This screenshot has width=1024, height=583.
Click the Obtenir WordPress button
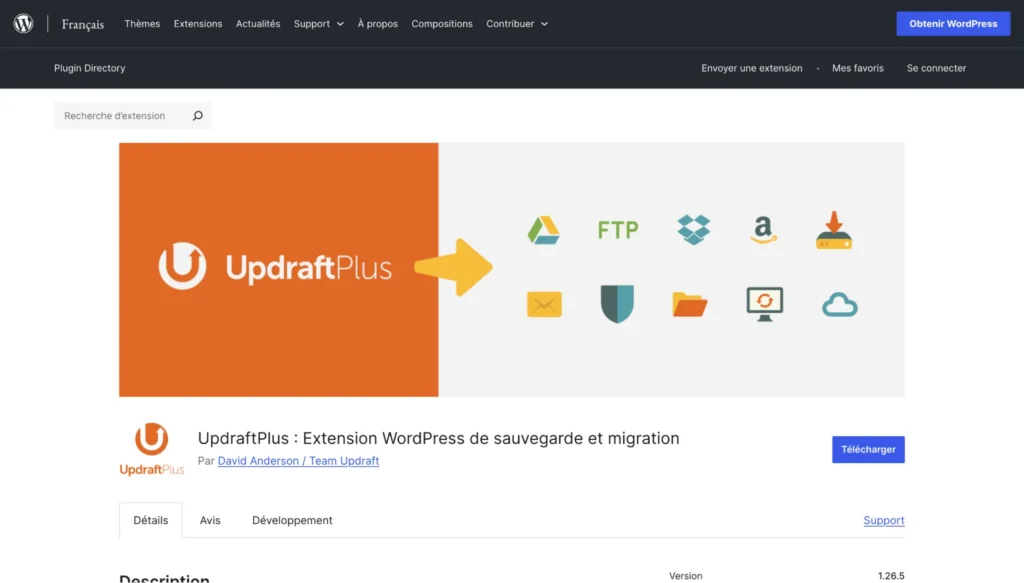pyautogui.click(x=953, y=24)
